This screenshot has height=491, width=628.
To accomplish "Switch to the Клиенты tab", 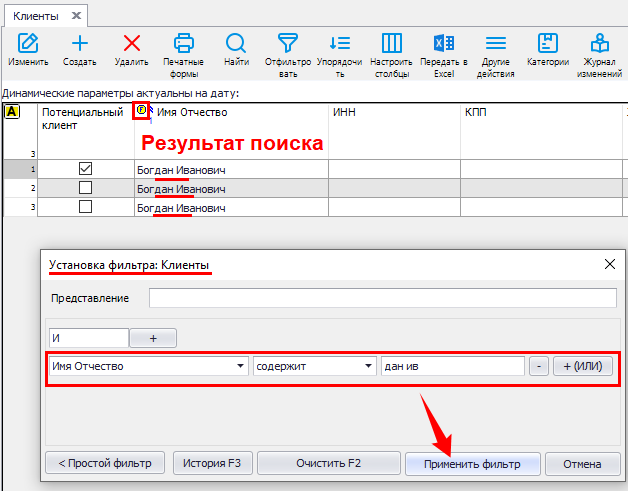I will click(36, 16).
